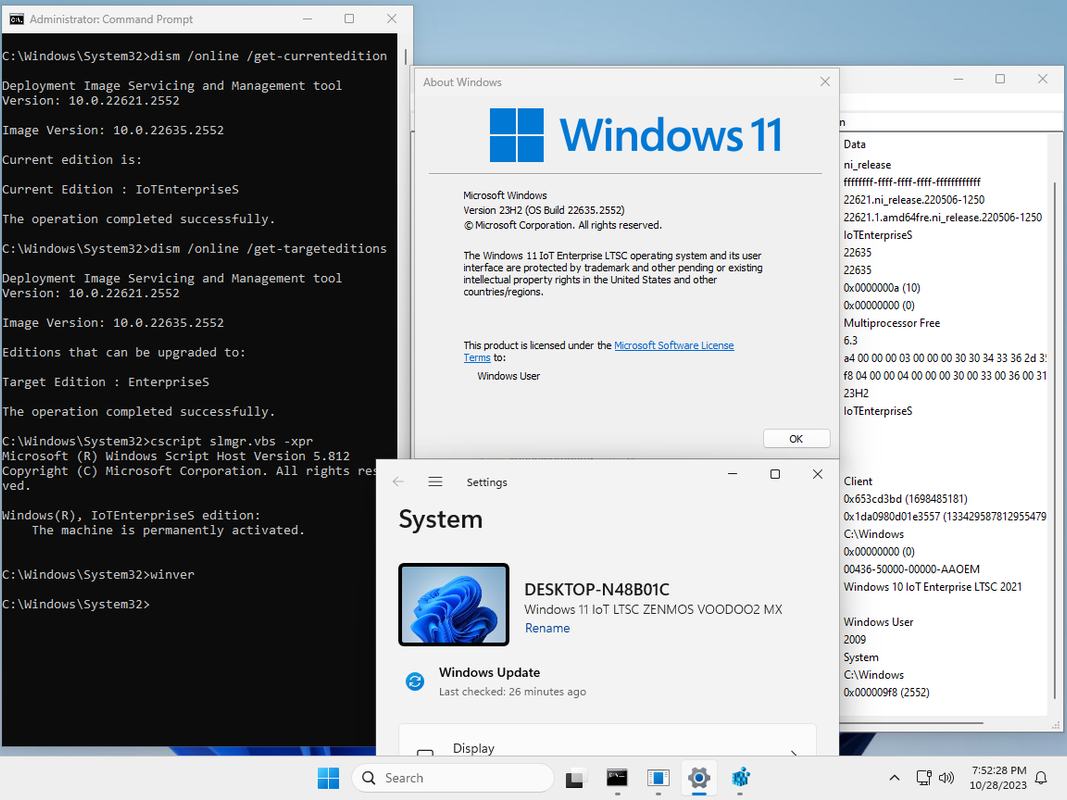1067x800 pixels.
Task: Select Windows 10 IoT Enterprise LTSC 2021 value
Action: [932, 586]
